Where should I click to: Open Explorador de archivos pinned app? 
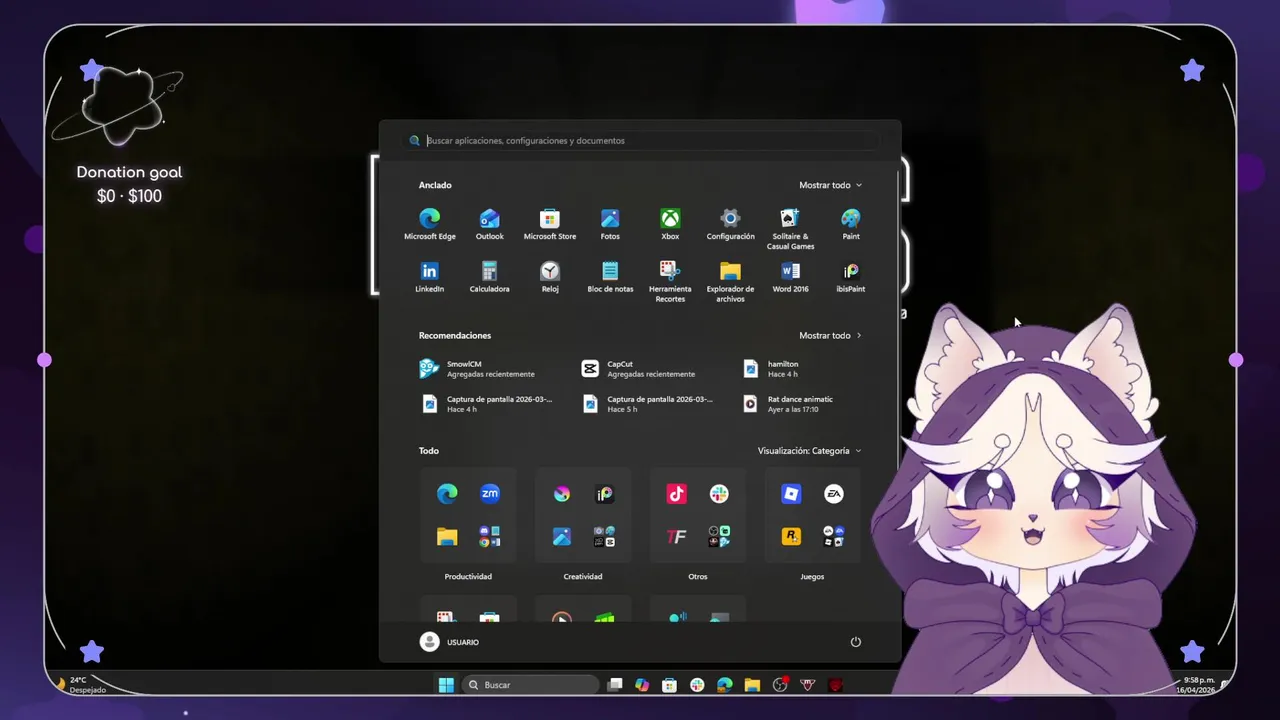[730, 282]
